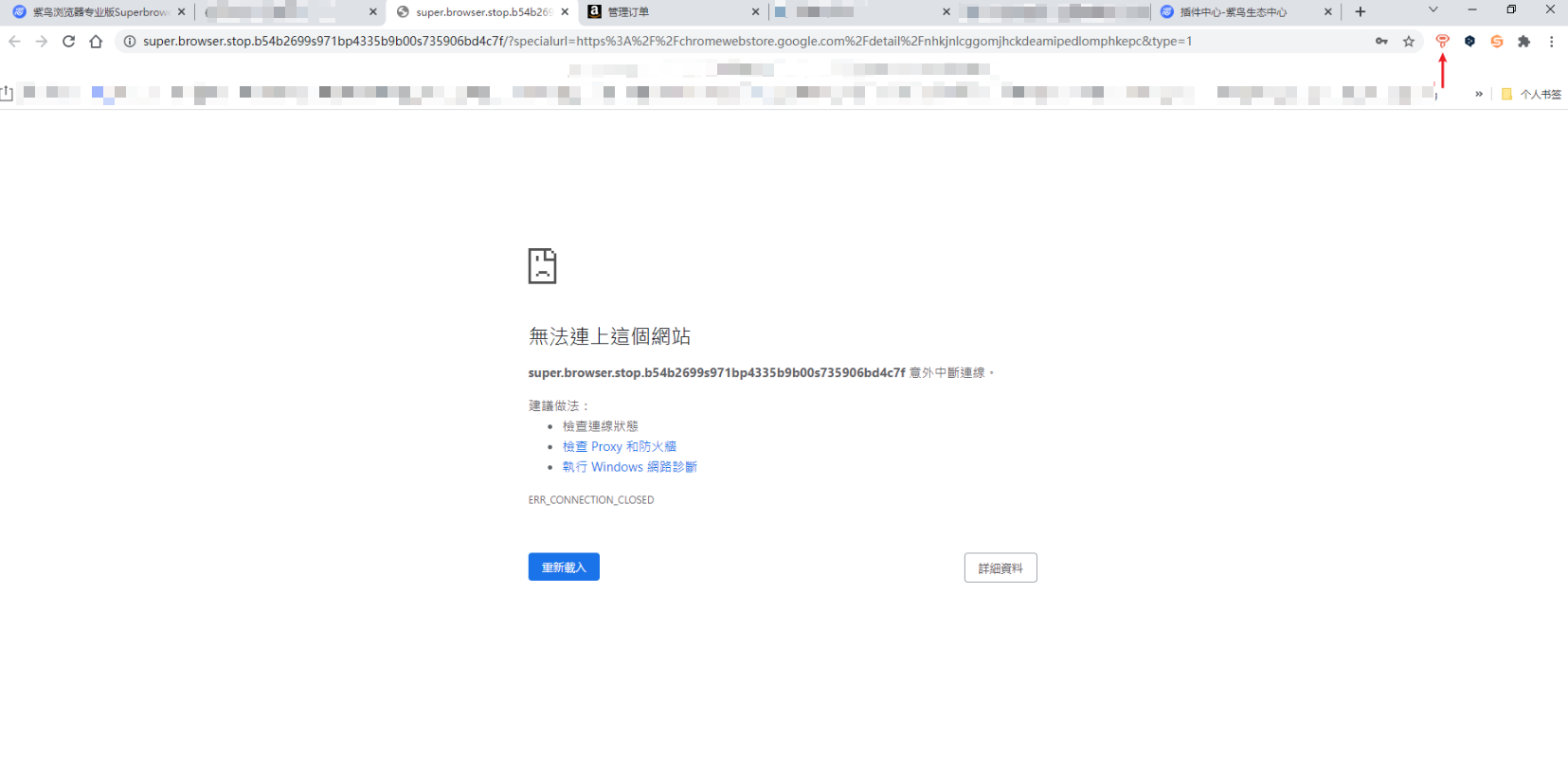Screen dimensions: 1568x773
Task: Expand the tab search dropdown chevron
Action: 1433,9
